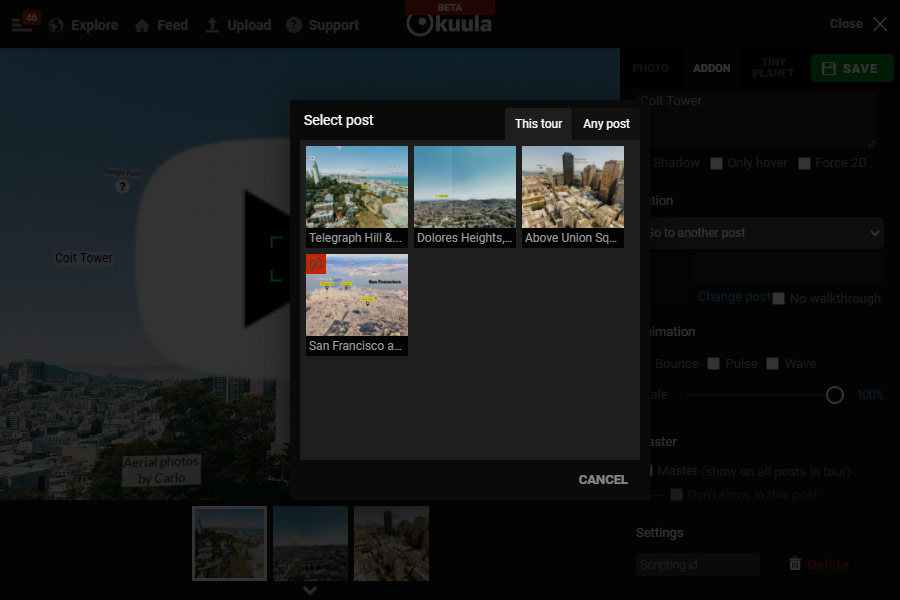Image resolution: width=900 pixels, height=600 pixels.
Task: Click the Upload arrow icon
Action: 212,25
